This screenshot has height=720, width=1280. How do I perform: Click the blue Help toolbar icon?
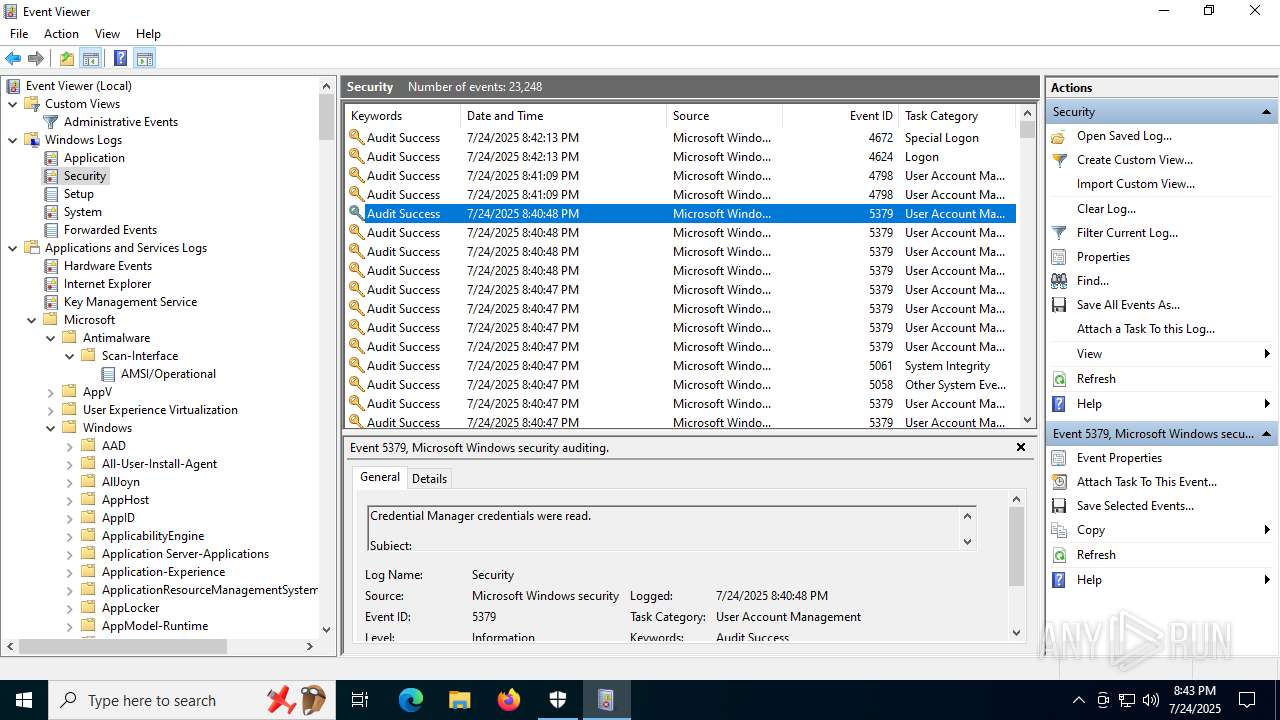point(120,58)
